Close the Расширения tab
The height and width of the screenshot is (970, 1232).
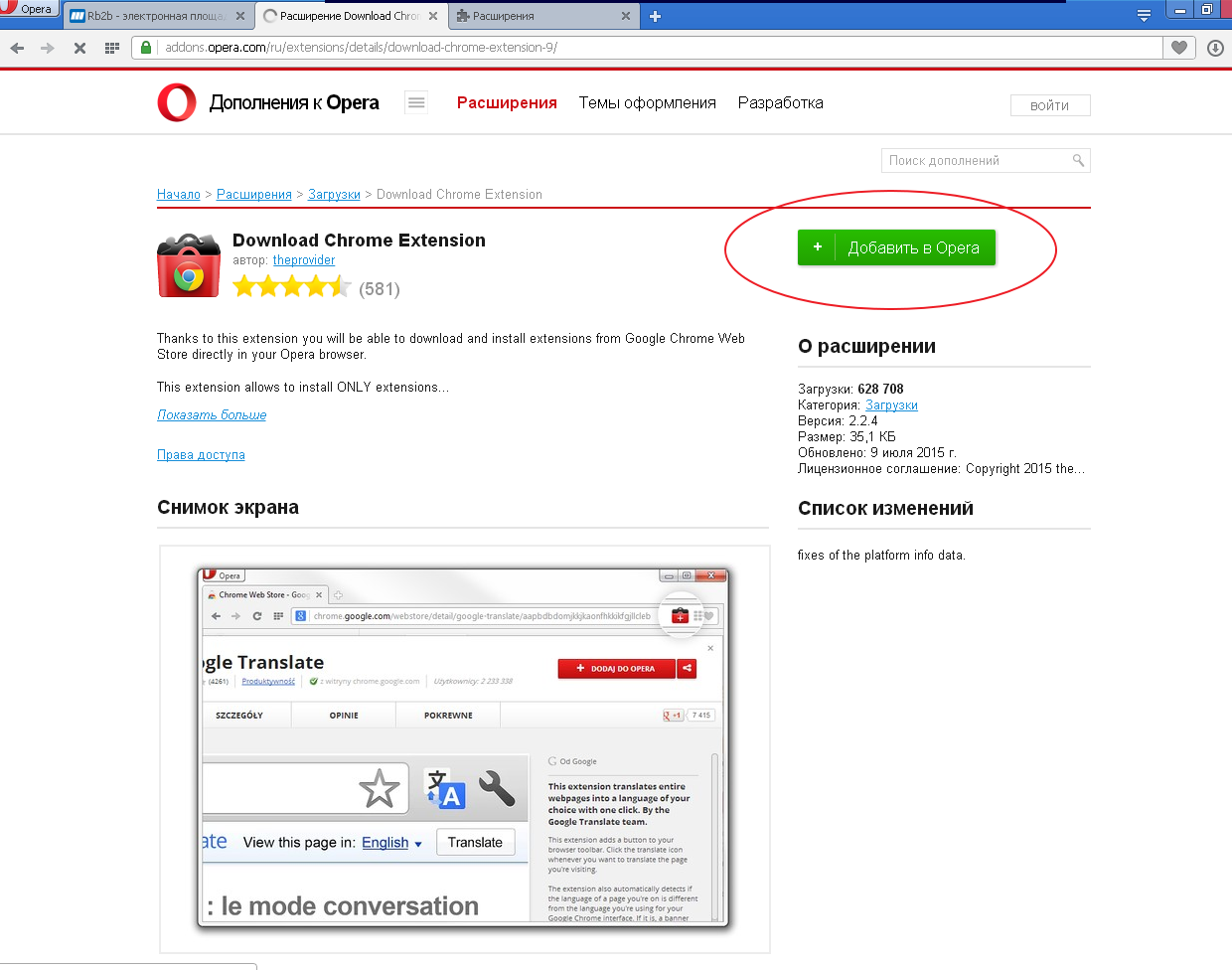pos(625,16)
